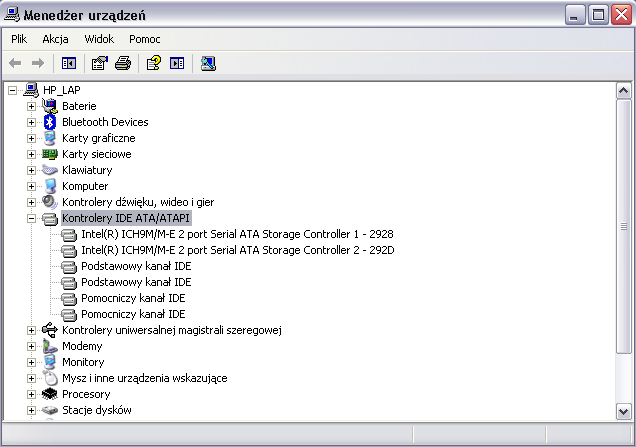Expand the Monitory node
This screenshot has height=447, width=636.
point(31,362)
